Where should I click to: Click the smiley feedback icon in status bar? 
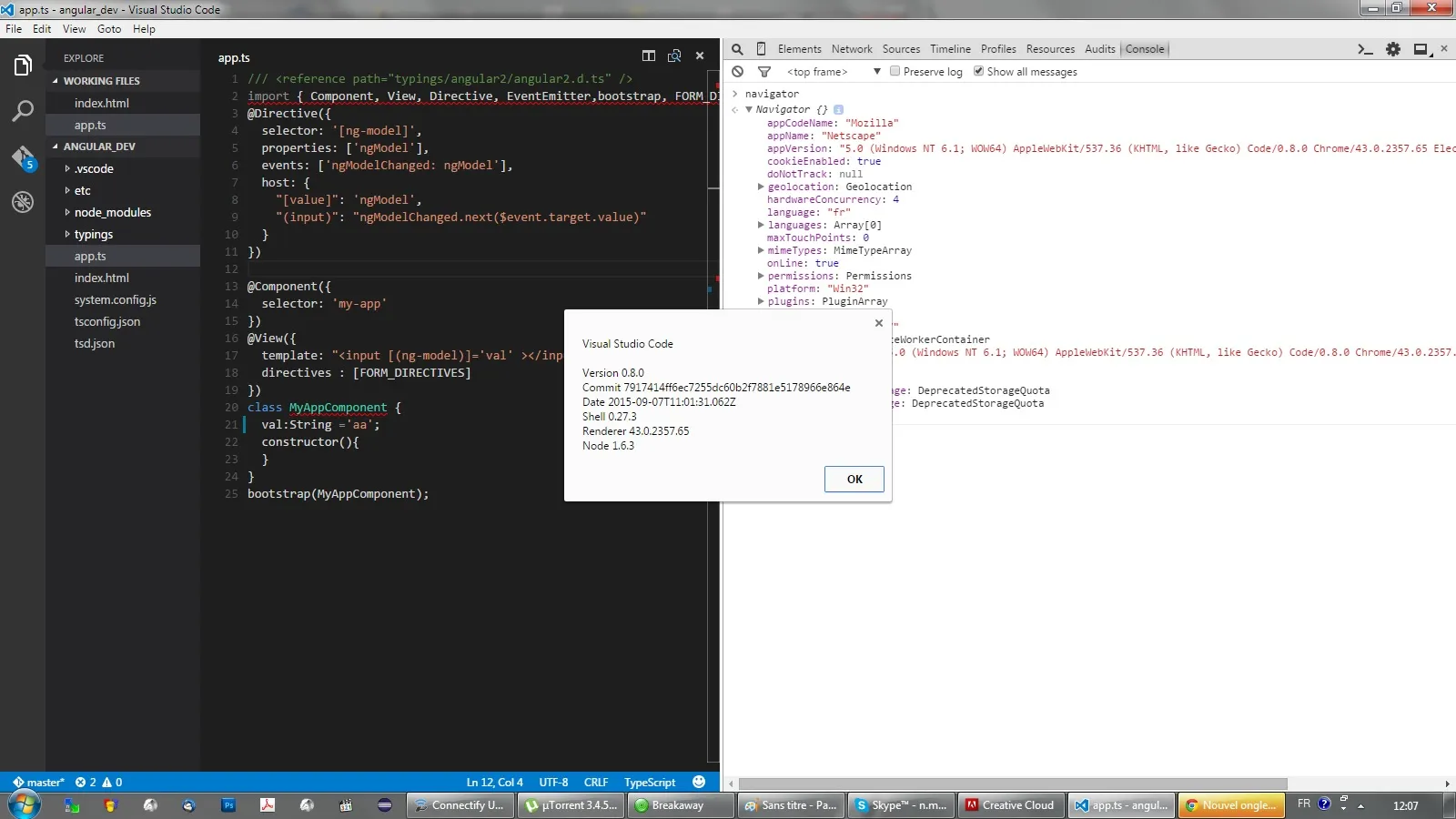[x=699, y=782]
